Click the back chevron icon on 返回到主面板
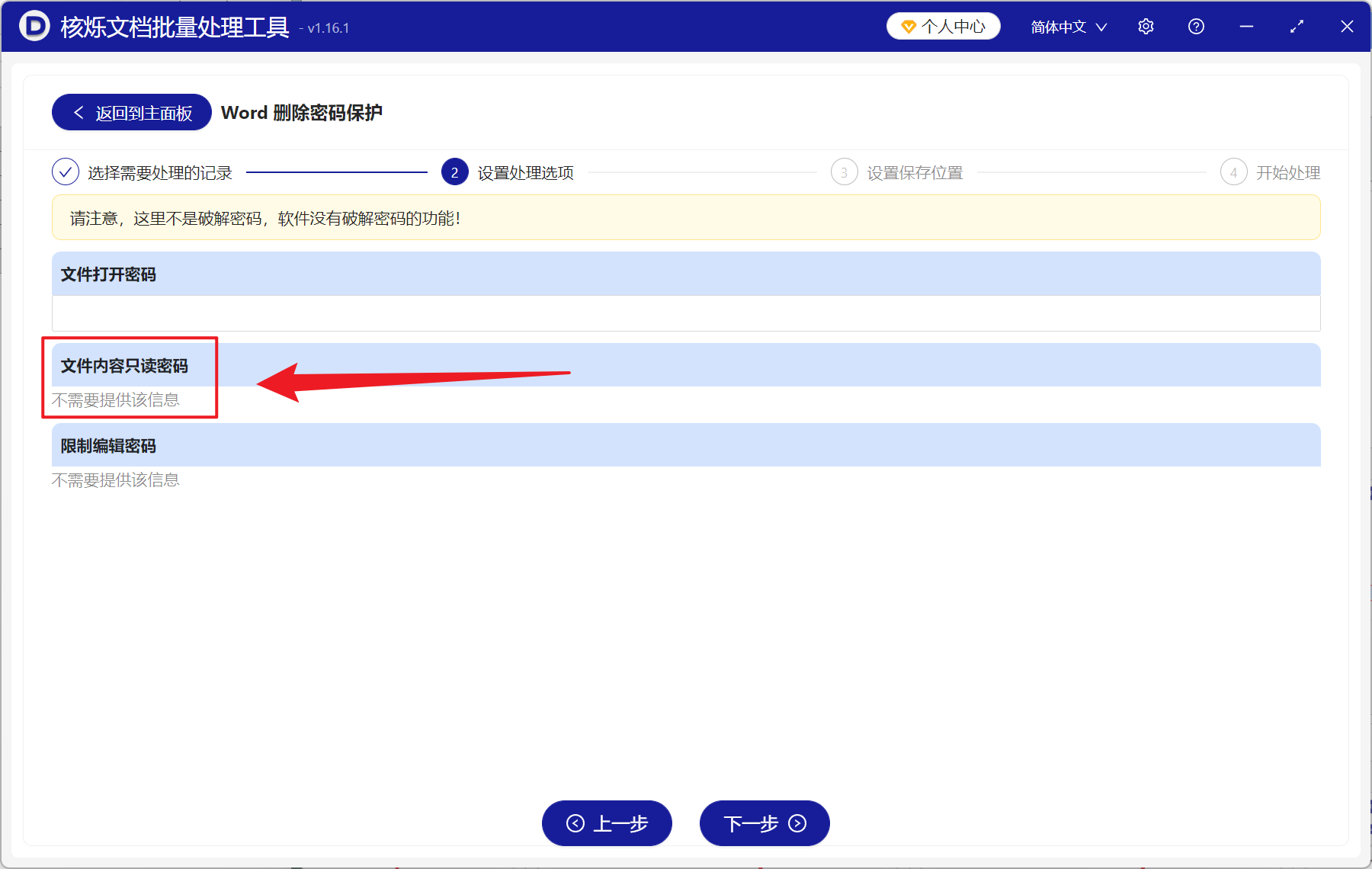This screenshot has height=869, width=1372. (79, 112)
